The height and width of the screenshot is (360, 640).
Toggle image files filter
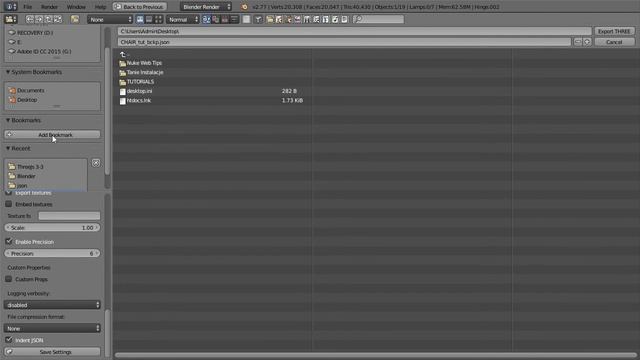(x=298, y=19)
